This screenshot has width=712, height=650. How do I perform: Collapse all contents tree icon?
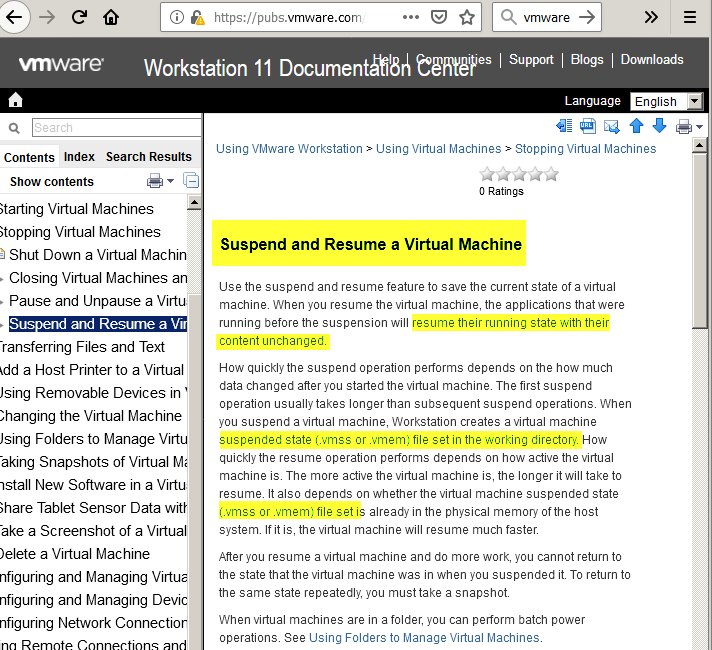[x=191, y=180]
